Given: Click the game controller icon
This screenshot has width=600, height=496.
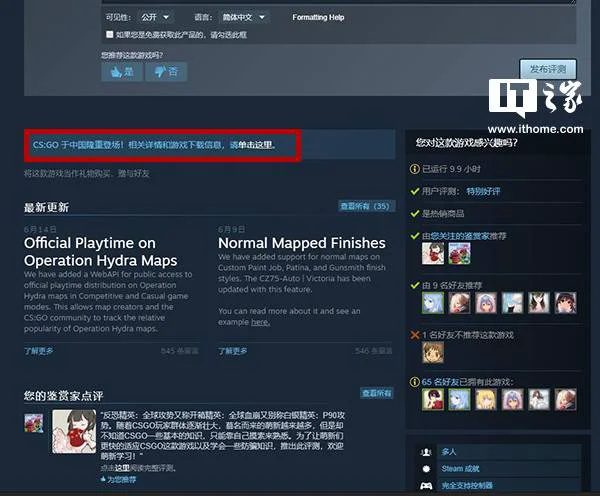Looking at the screenshot, I should click(x=426, y=486).
